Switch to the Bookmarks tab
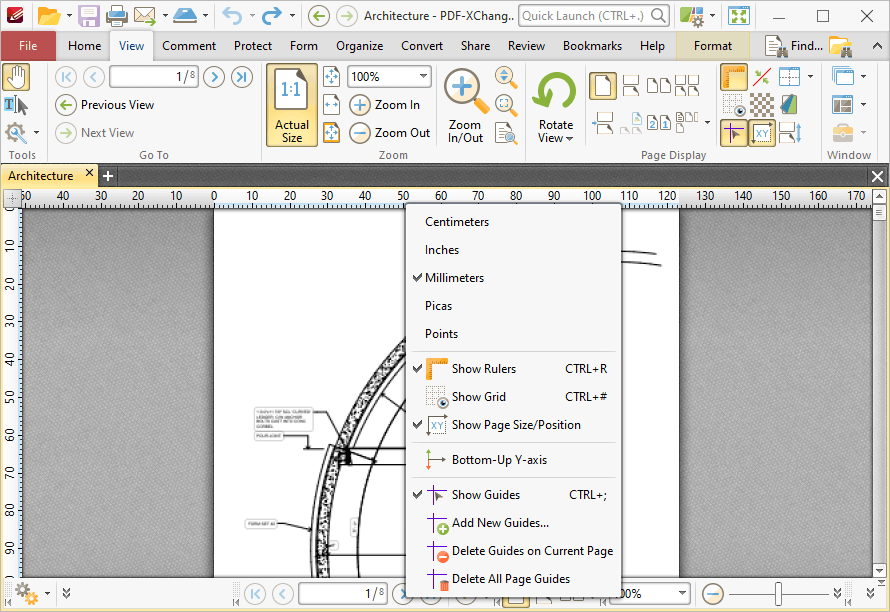The image size is (890, 612). (592, 46)
